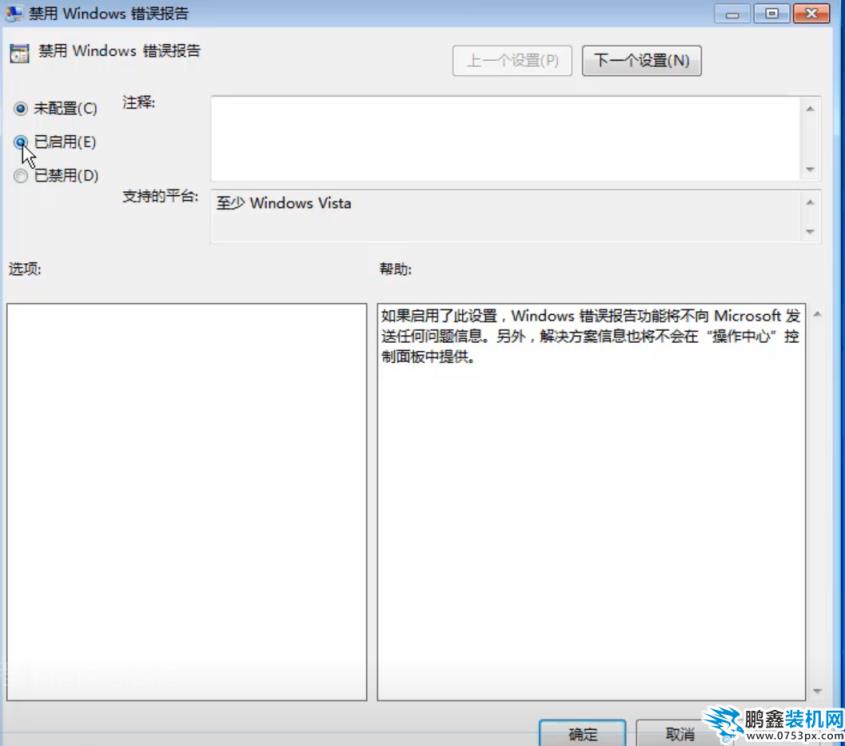Click the 上一个设置(P) button

coord(512,60)
